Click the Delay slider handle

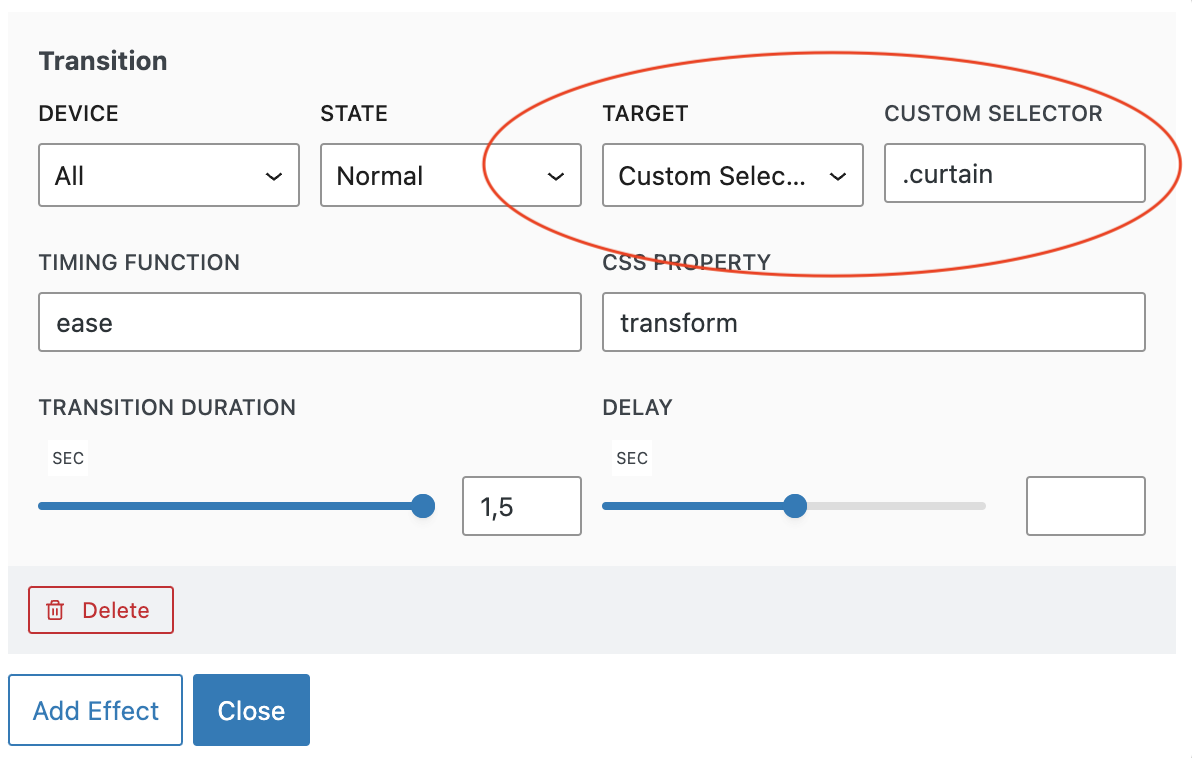[x=795, y=506]
